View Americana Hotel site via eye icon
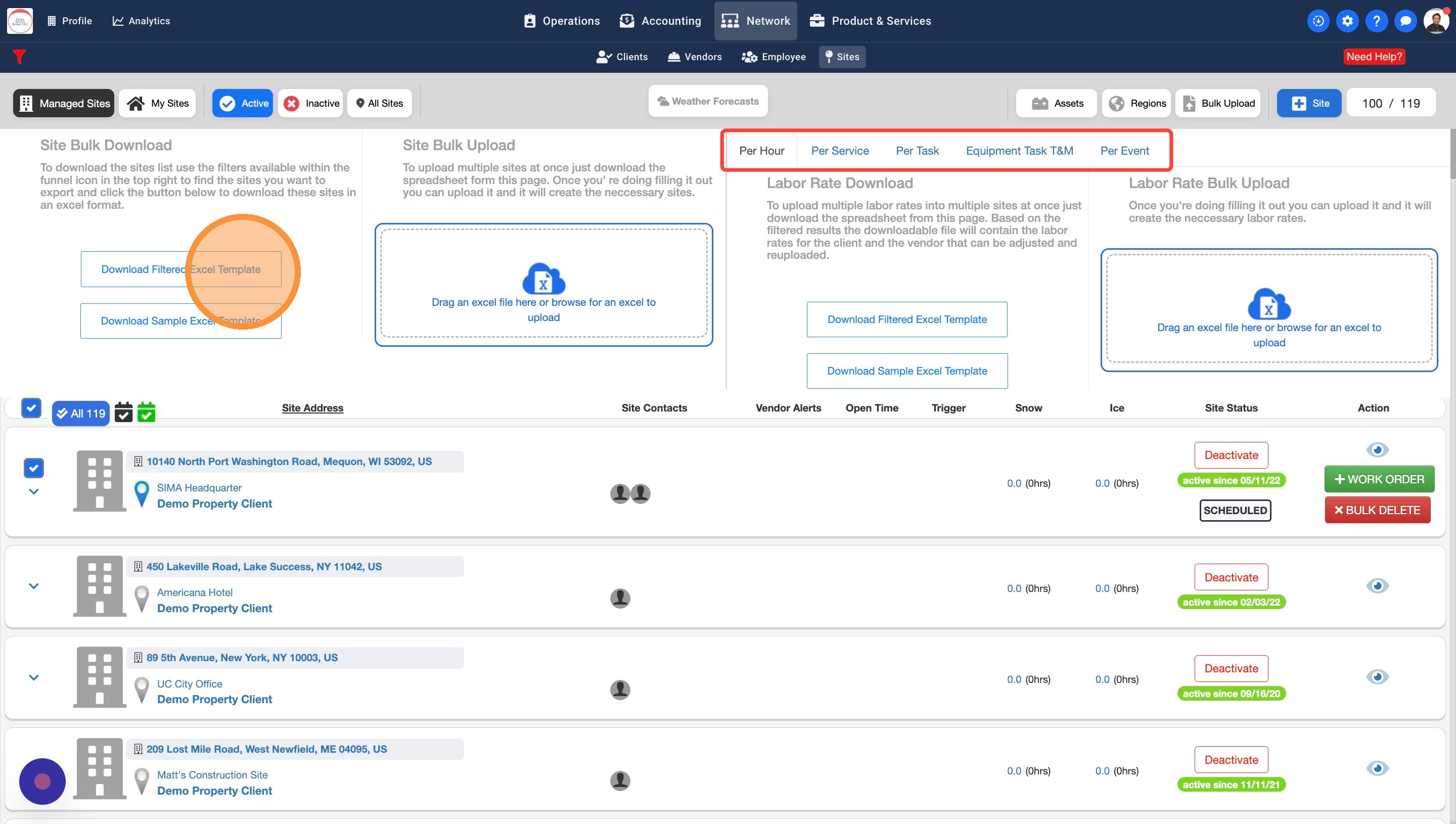This screenshot has height=824, width=1456. tap(1377, 586)
